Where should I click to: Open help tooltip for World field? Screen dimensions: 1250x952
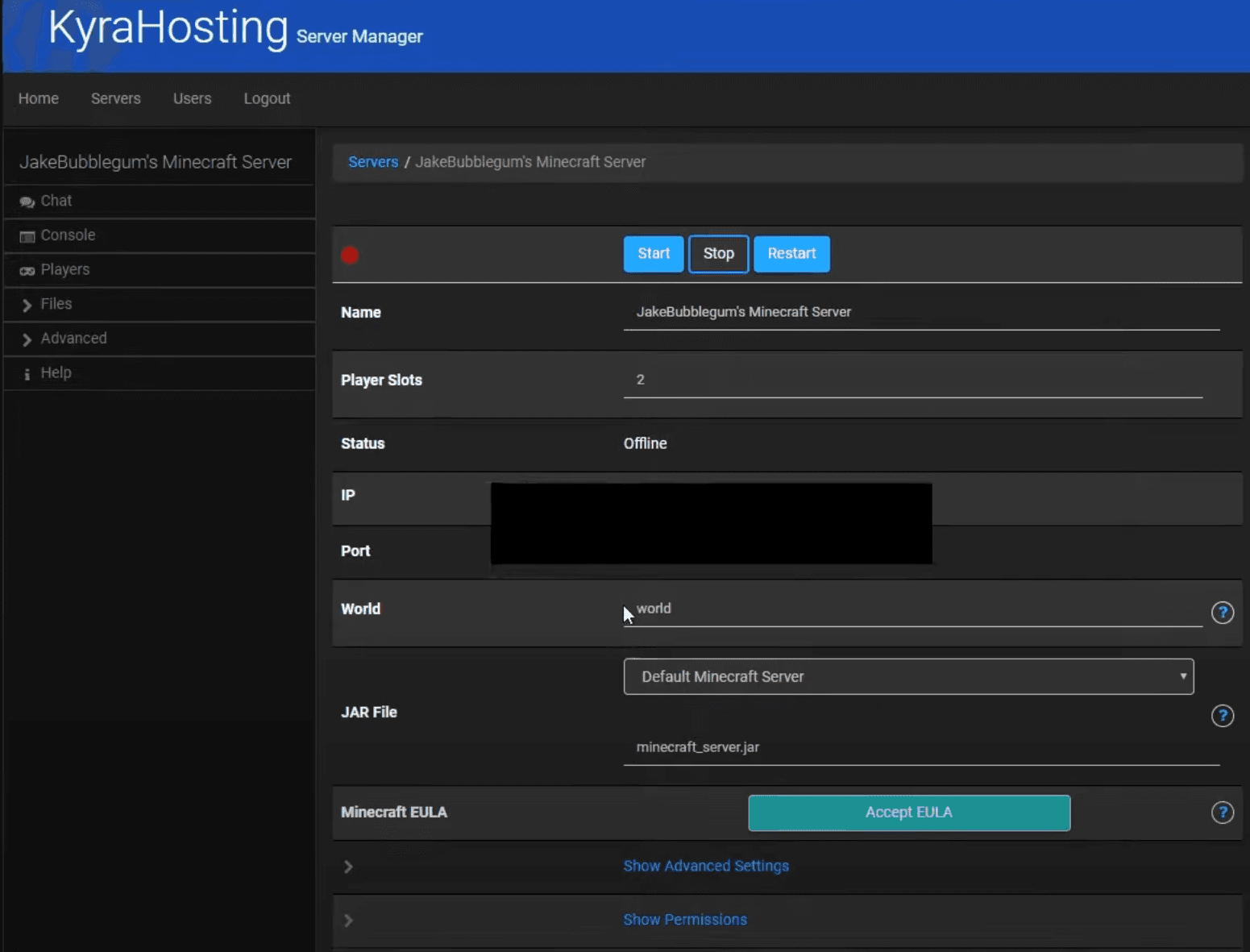[1222, 613]
